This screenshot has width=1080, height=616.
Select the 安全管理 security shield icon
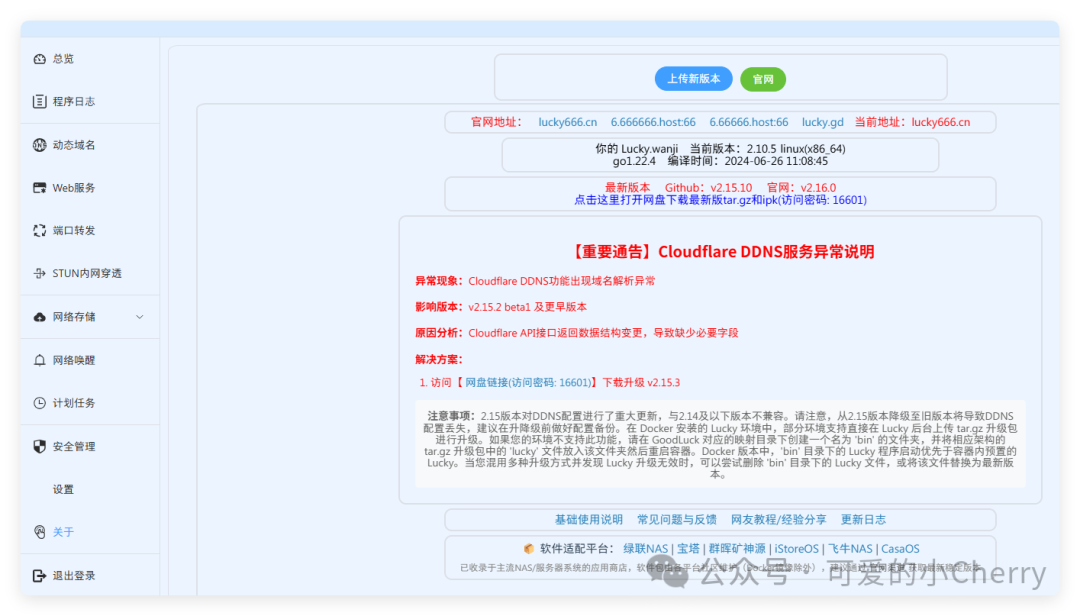pyautogui.click(x=38, y=446)
